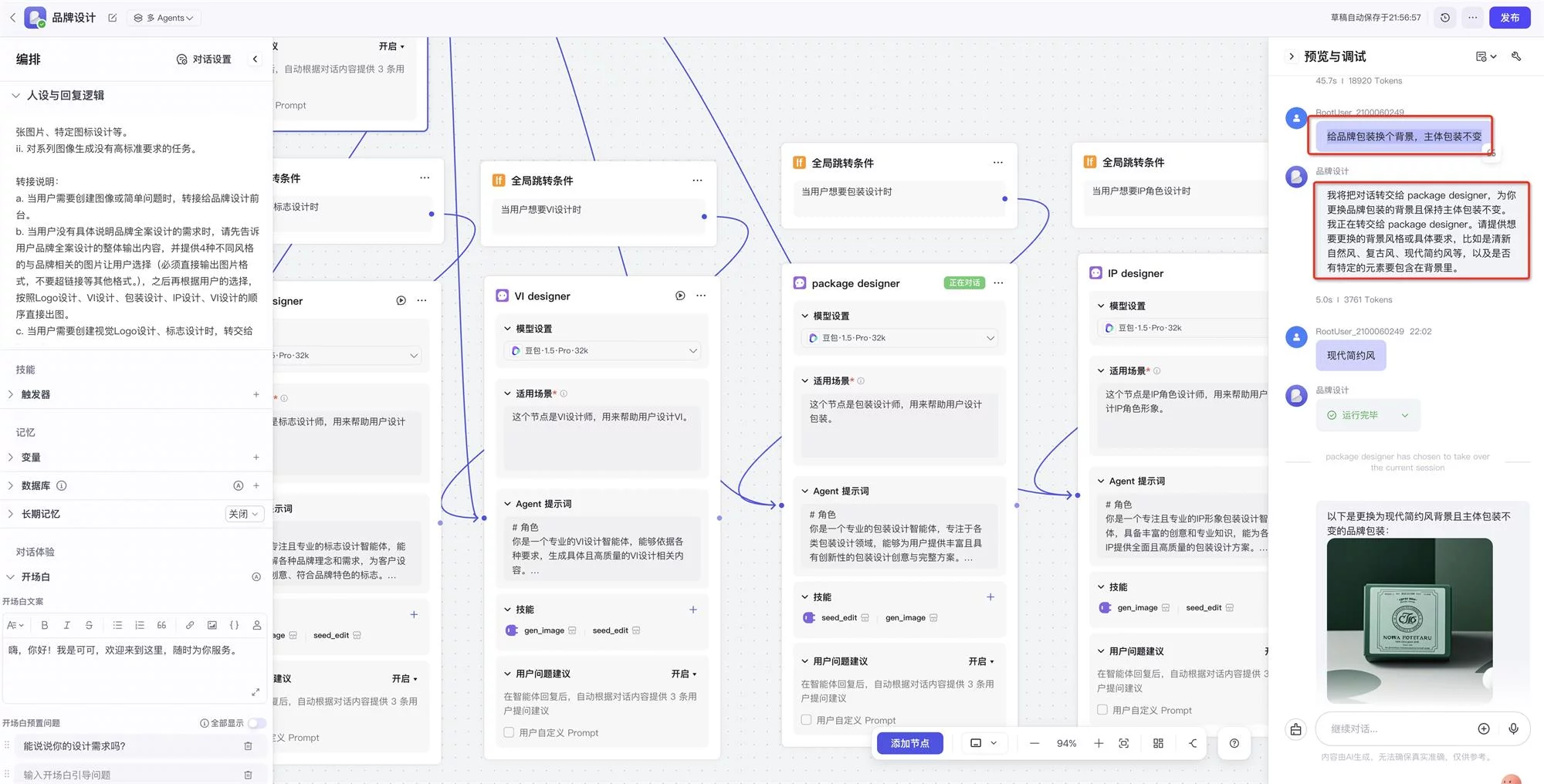This screenshot has height=784, width=1544.
Task: Click the 发布 publish button
Action: click(x=1509, y=18)
